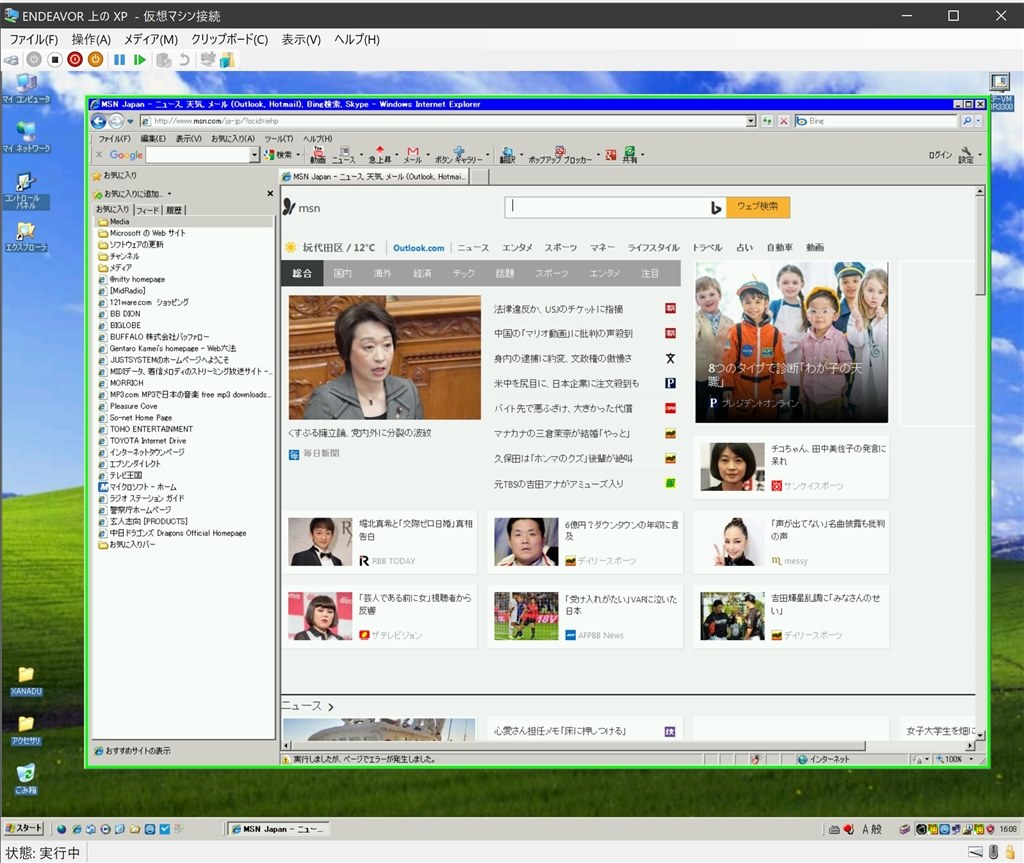
Task: Expand the Google search box dropdown
Action: coord(254,155)
